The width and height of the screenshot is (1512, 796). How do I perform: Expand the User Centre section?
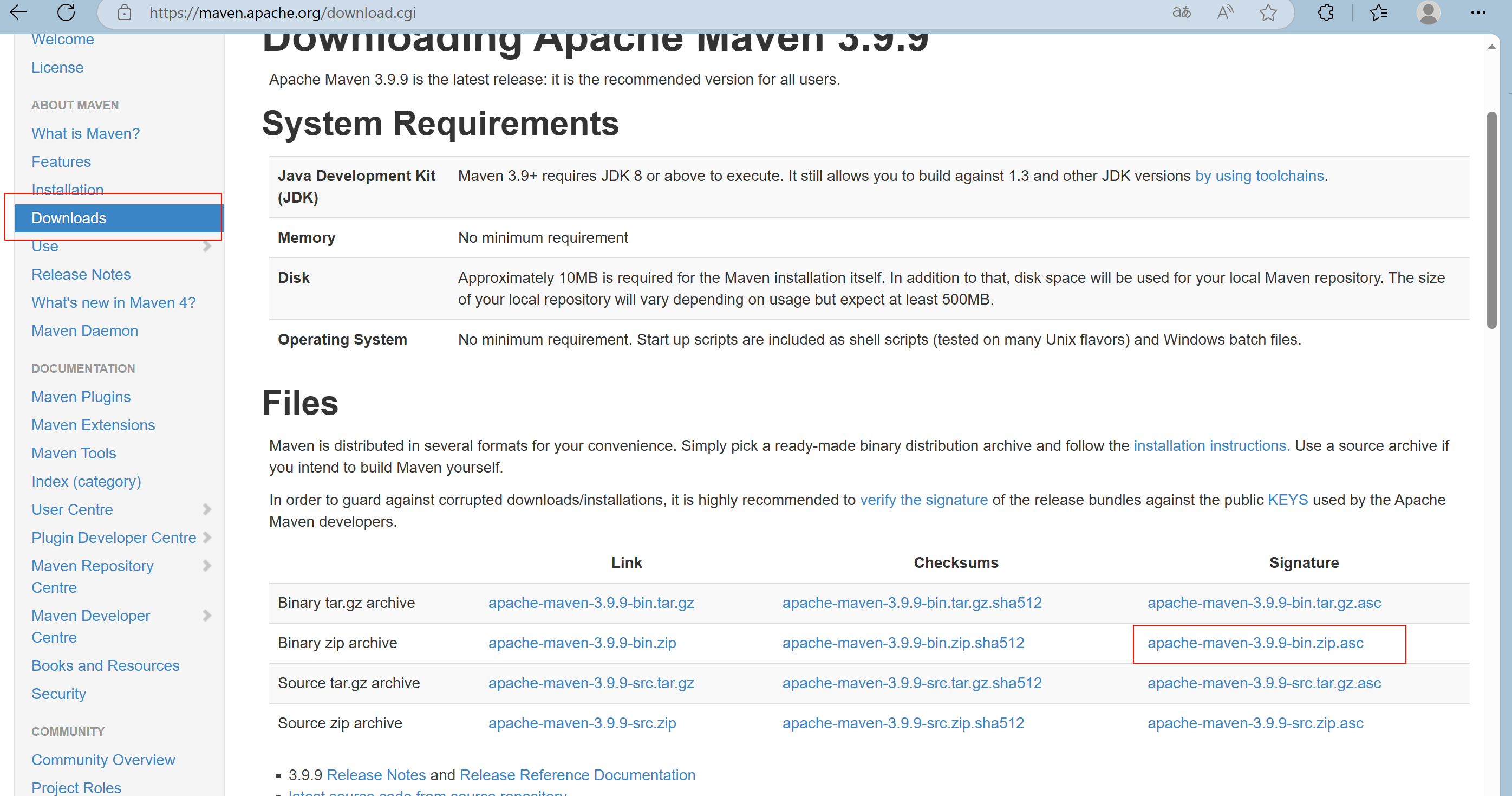click(208, 509)
